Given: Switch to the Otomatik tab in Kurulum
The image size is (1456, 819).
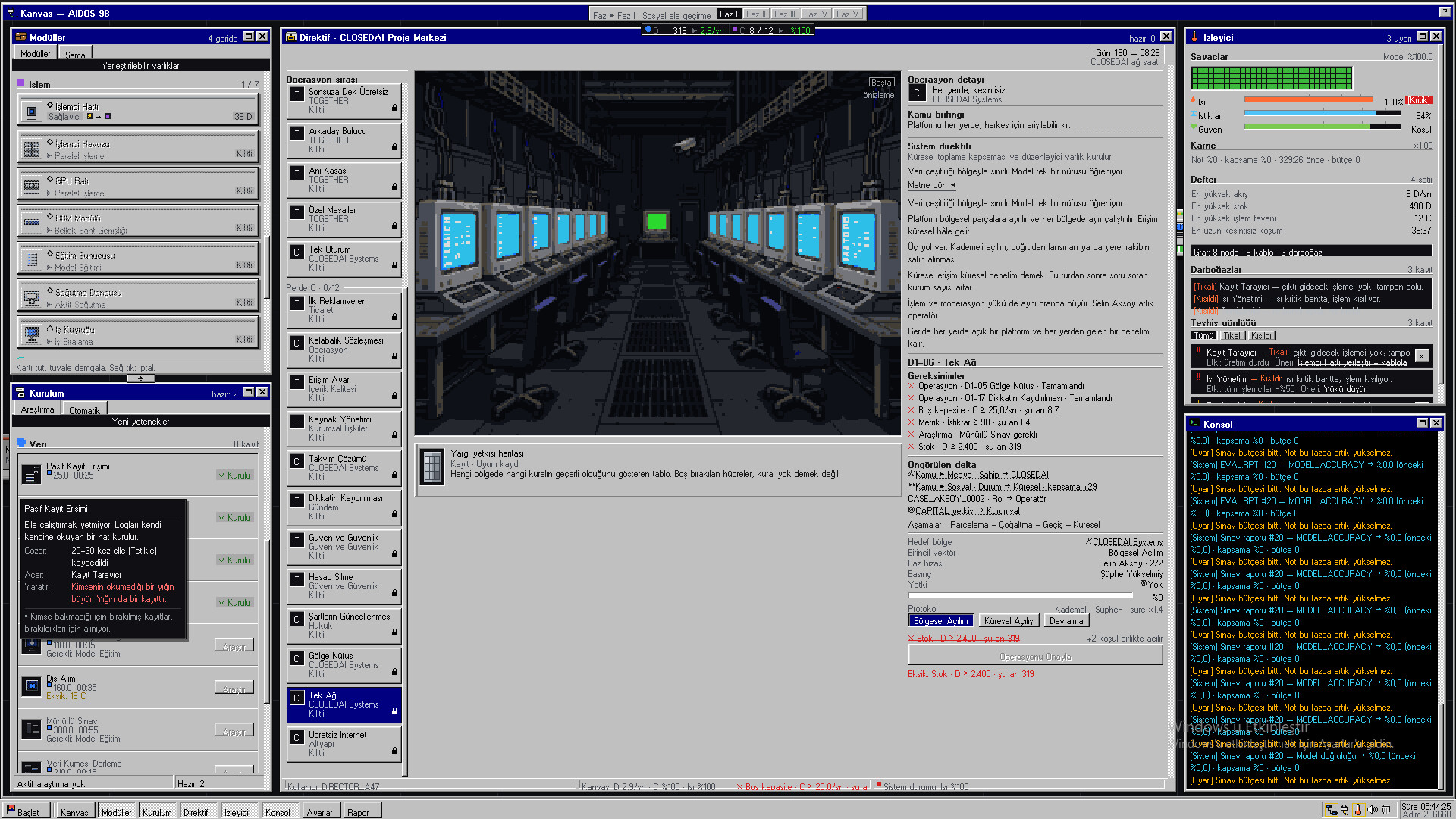Looking at the screenshot, I should (84, 410).
